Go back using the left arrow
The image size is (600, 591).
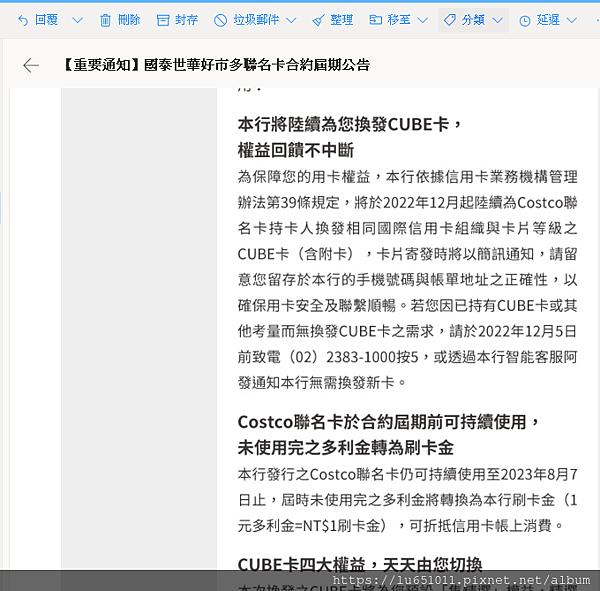[31, 65]
